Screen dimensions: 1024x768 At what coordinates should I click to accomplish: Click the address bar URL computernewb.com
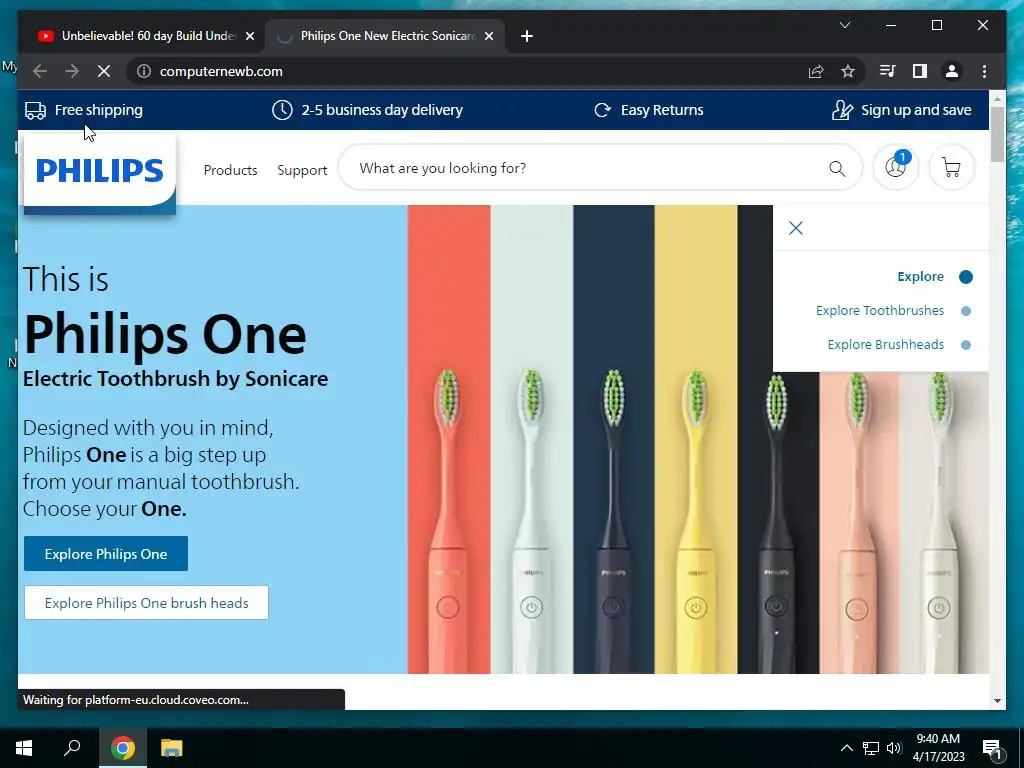[x=221, y=71]
